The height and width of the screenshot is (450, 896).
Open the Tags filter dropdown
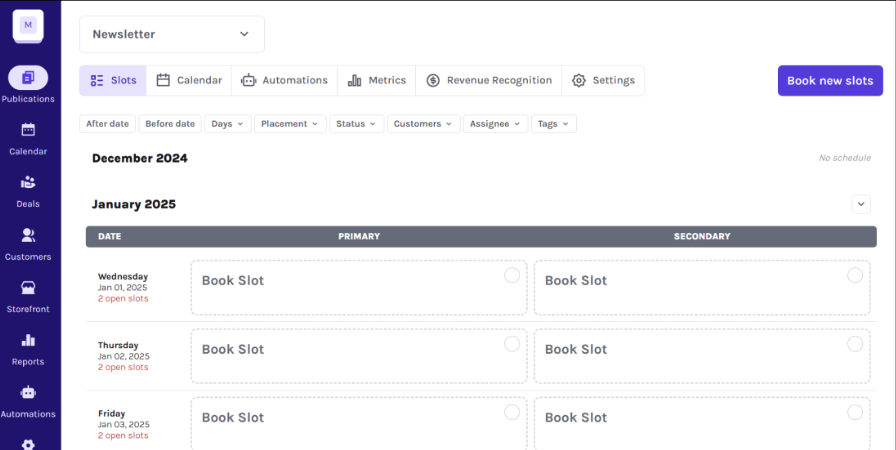[x=553, y=124]
